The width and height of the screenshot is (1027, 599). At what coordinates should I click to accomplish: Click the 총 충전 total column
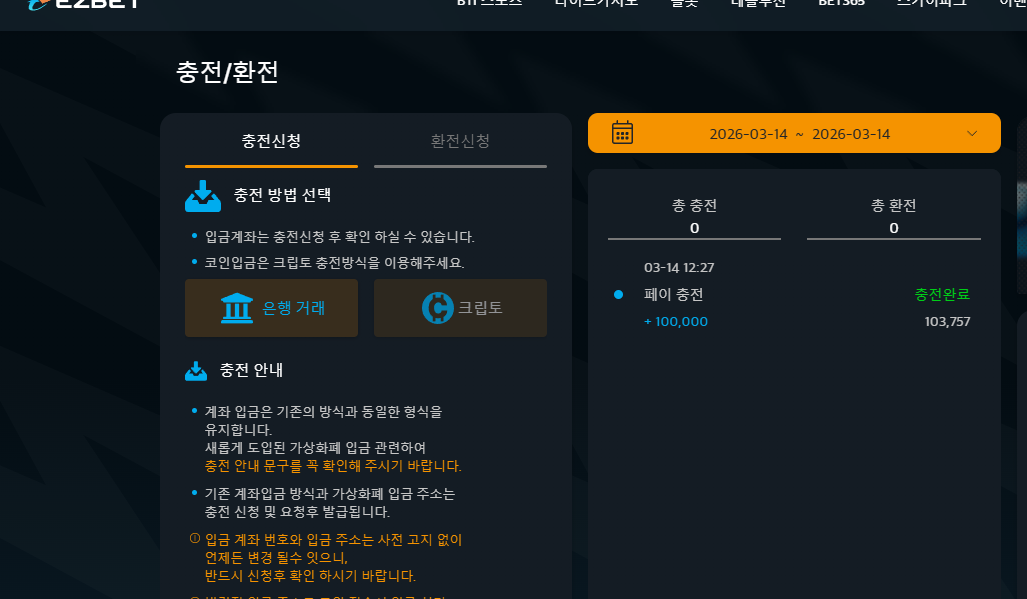pyautogui.click(x=694, y=217)
